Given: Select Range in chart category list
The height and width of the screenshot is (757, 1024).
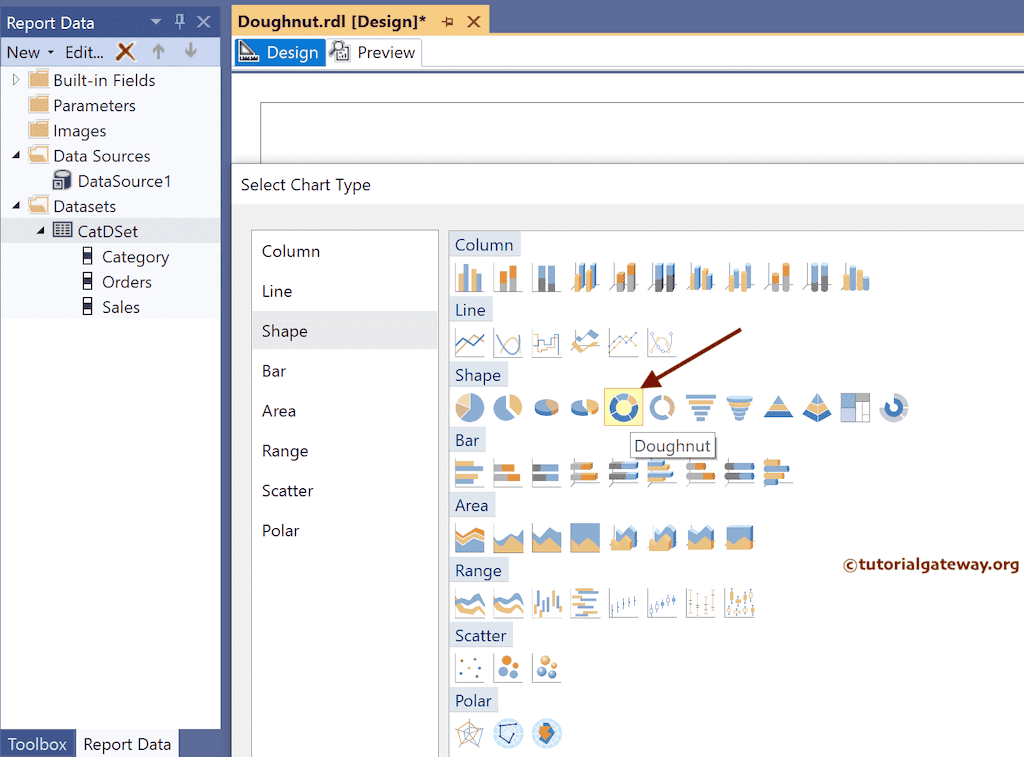Looking at the screenshot, I should [x=345, y=451].
